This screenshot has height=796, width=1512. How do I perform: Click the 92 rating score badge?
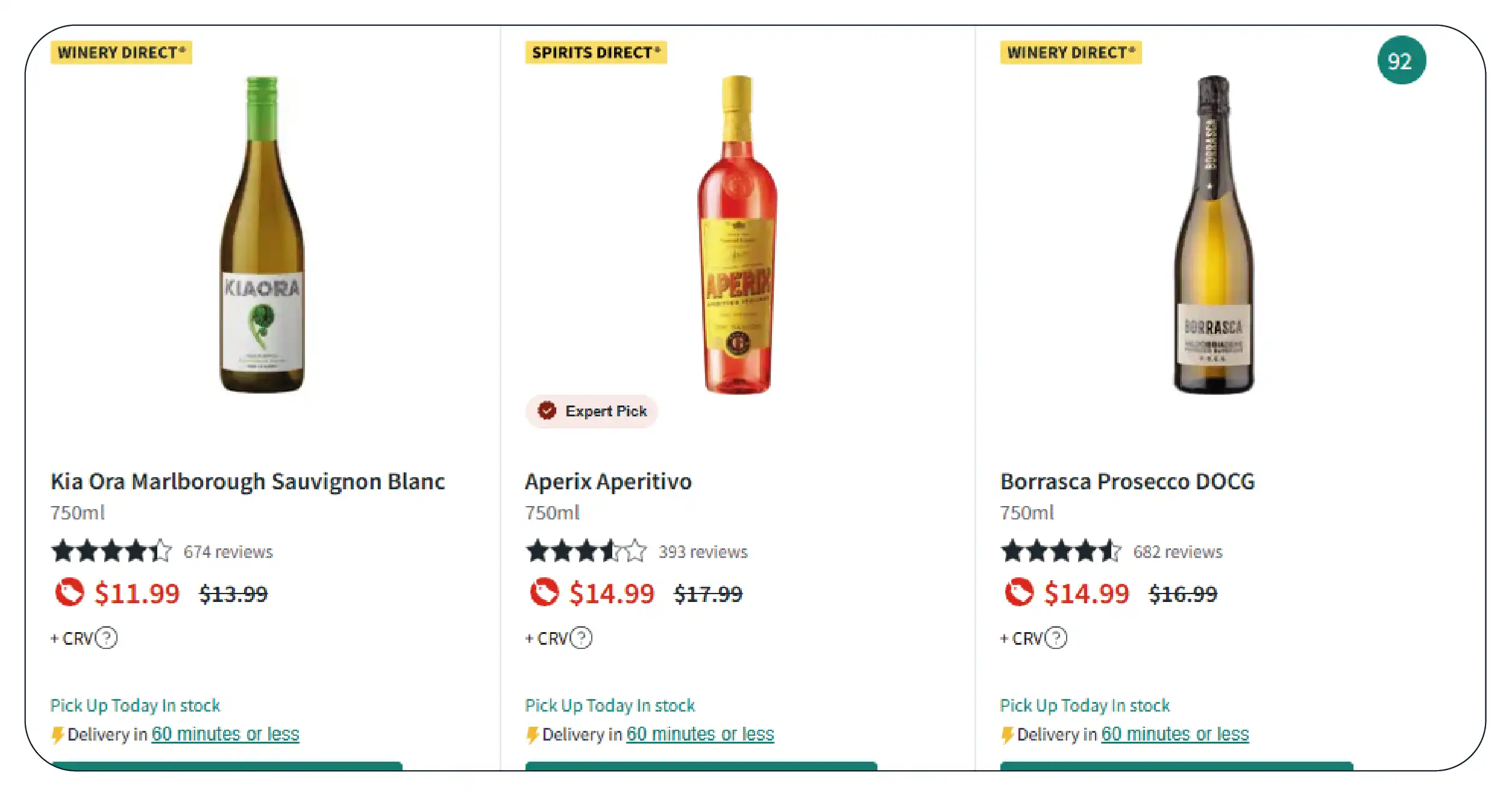[1401, 61]
